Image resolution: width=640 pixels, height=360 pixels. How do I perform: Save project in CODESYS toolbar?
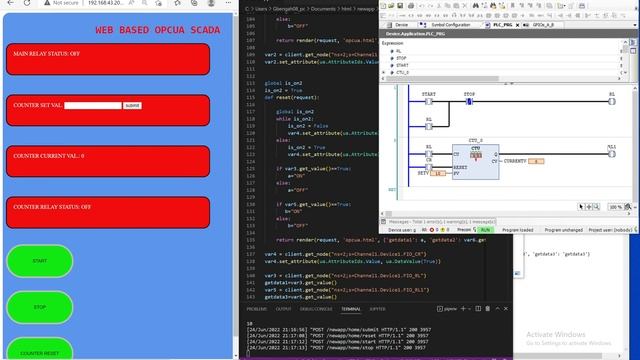400,6
